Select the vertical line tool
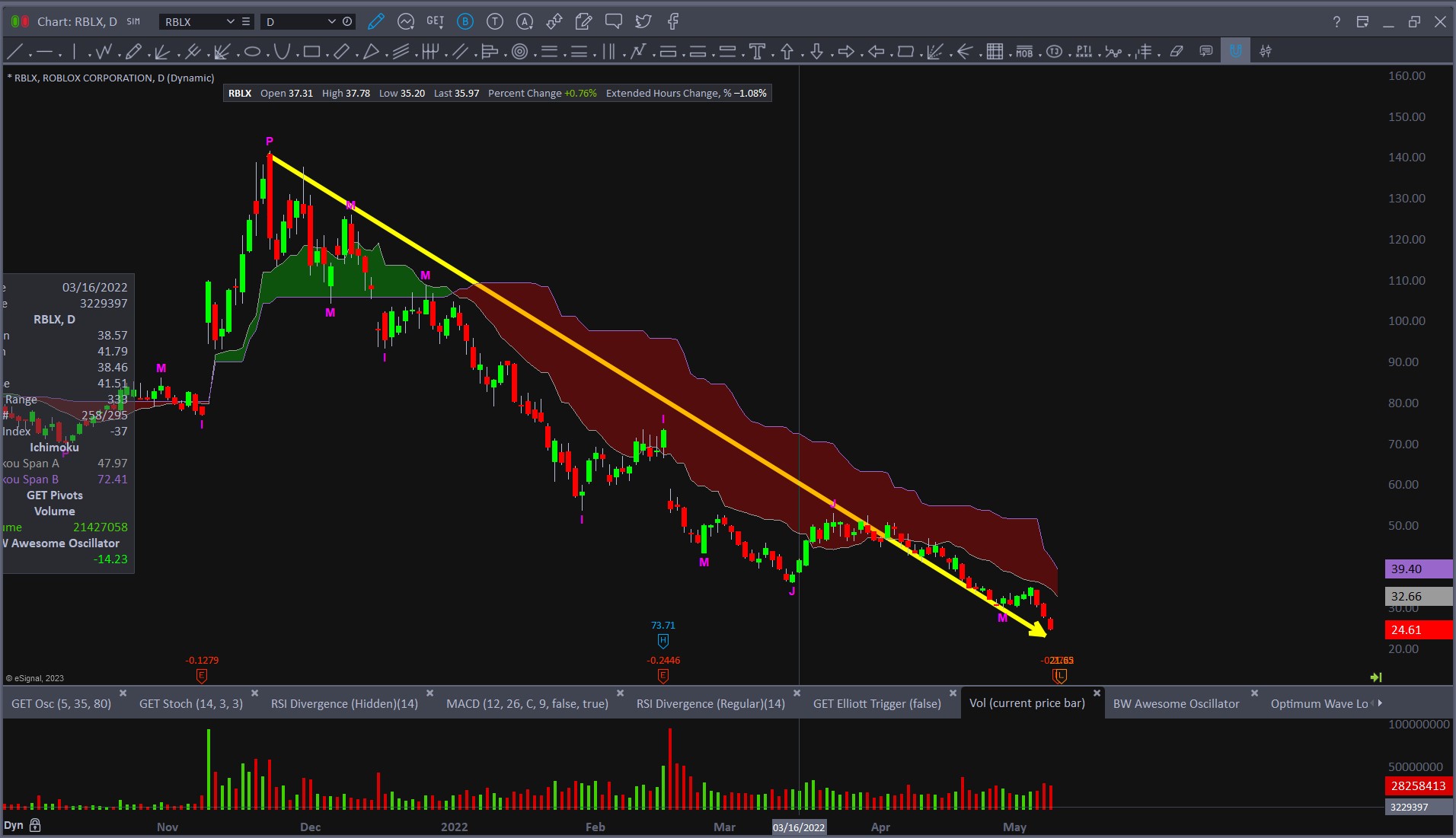The height and width of the screenshot is (838, 1456). [x=74, y=52]
